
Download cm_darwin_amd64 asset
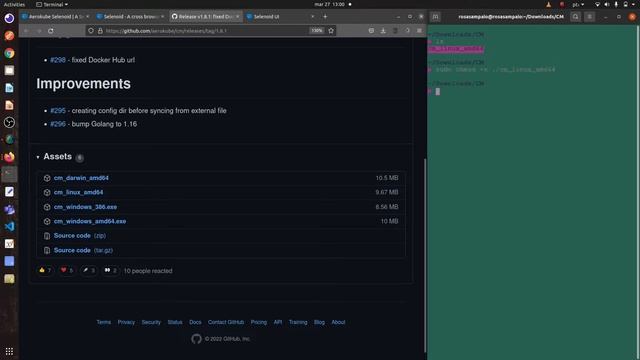click(x=81, y=178)
